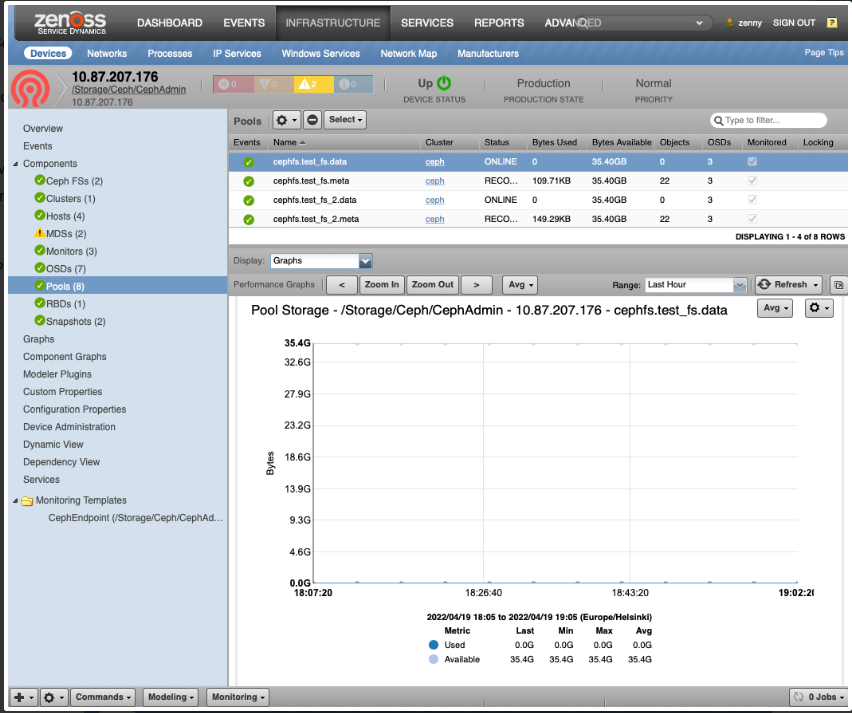
Task: Toggle Monitored checkbox for cephfs.test_fs.data
Action: pyautogui.click(x=752, y=161)
